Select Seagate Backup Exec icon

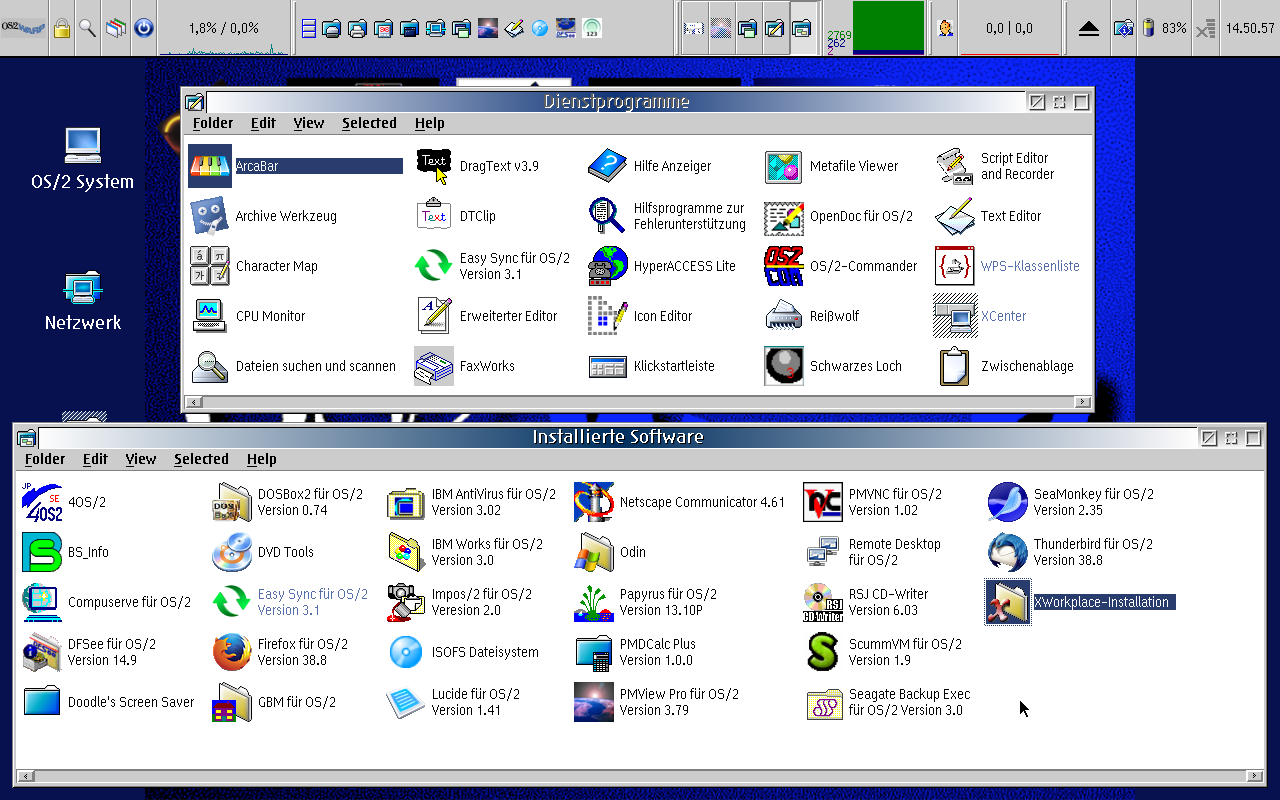[823, 702]
